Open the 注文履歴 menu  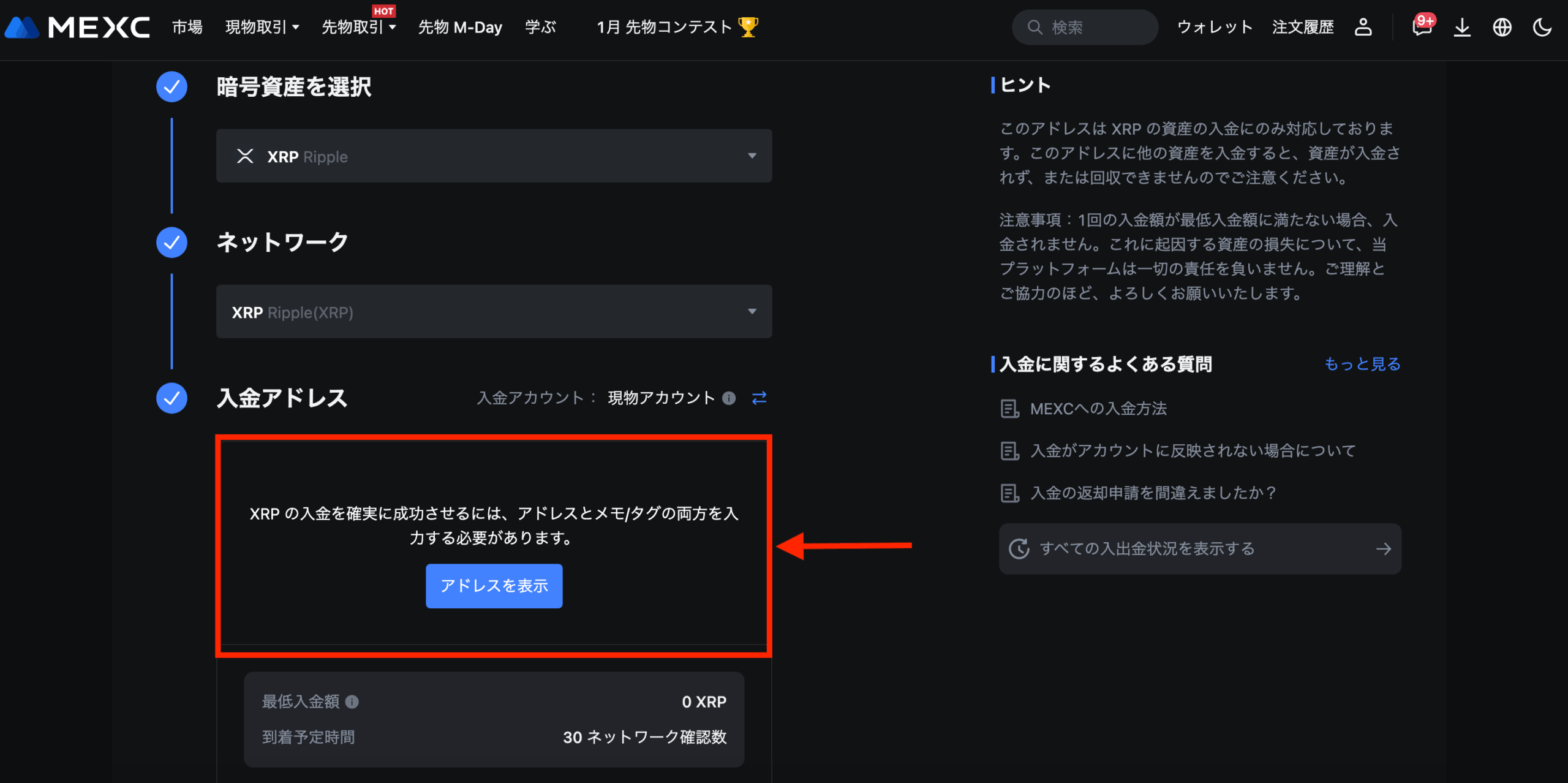tap(1303, 27)
